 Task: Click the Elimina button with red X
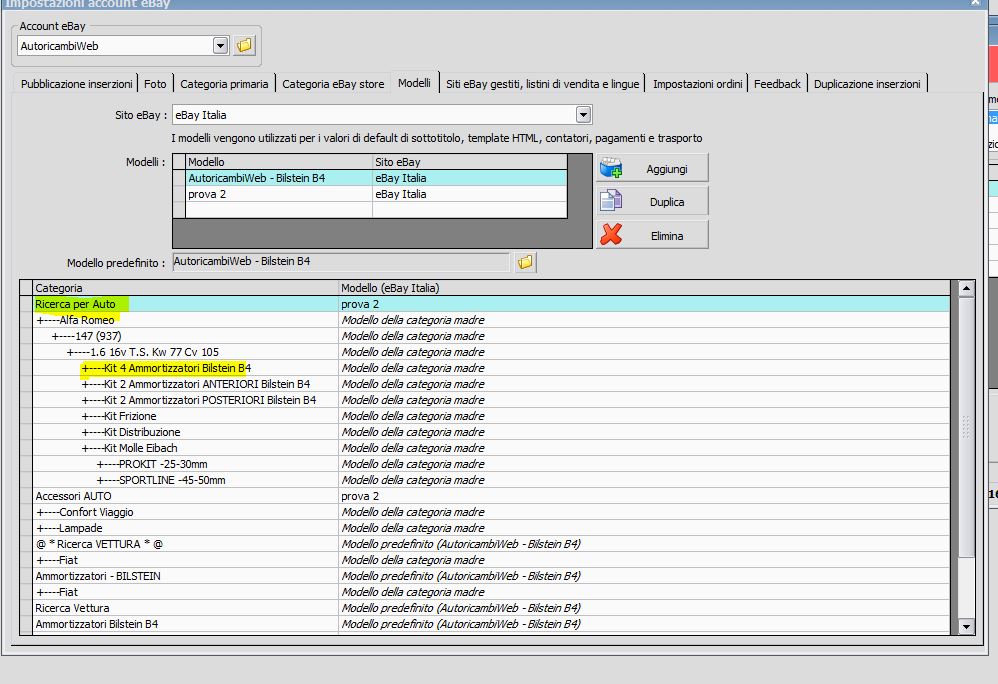652,236
